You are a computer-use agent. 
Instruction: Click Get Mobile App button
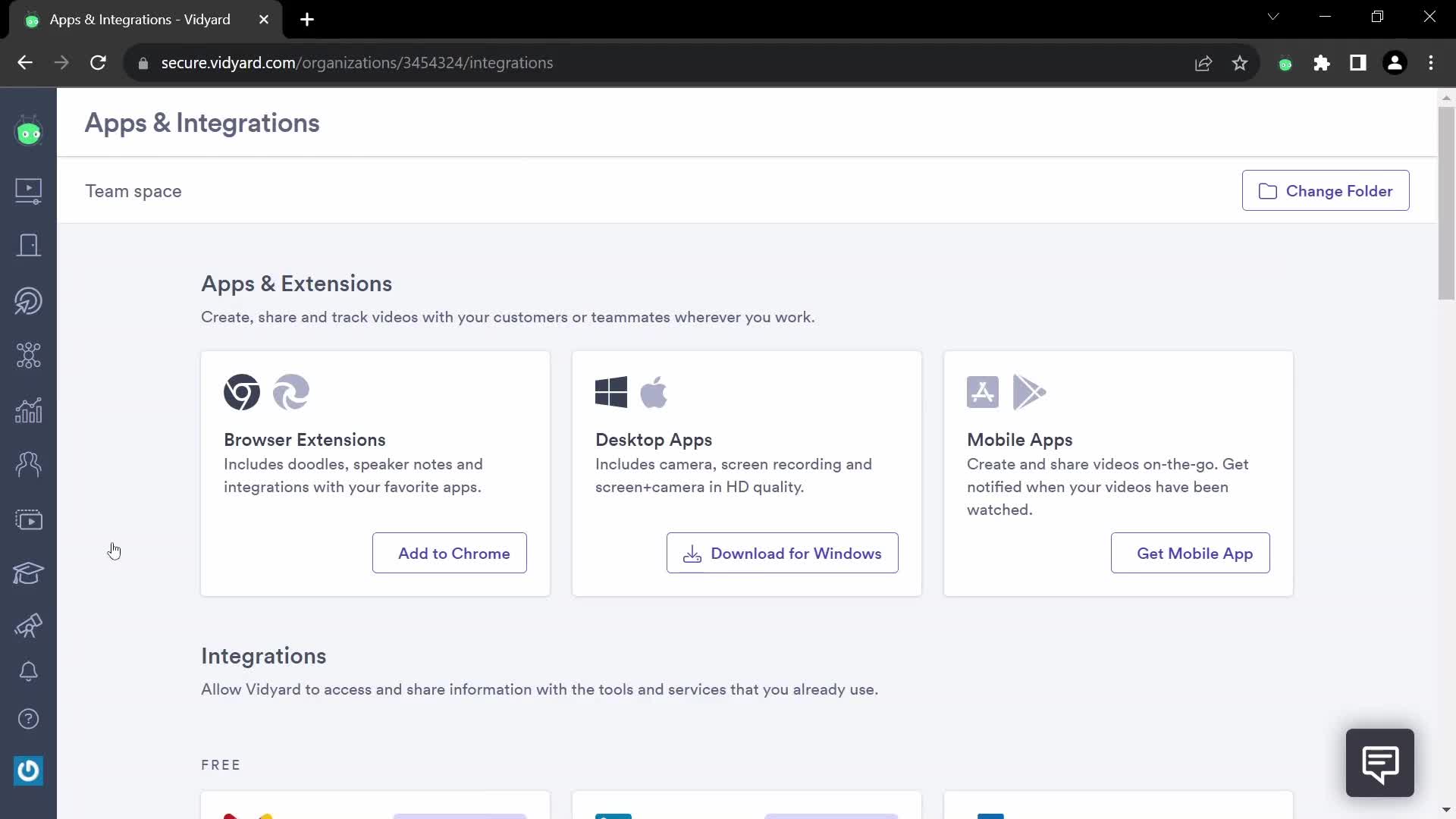[x=1191, y=553]
